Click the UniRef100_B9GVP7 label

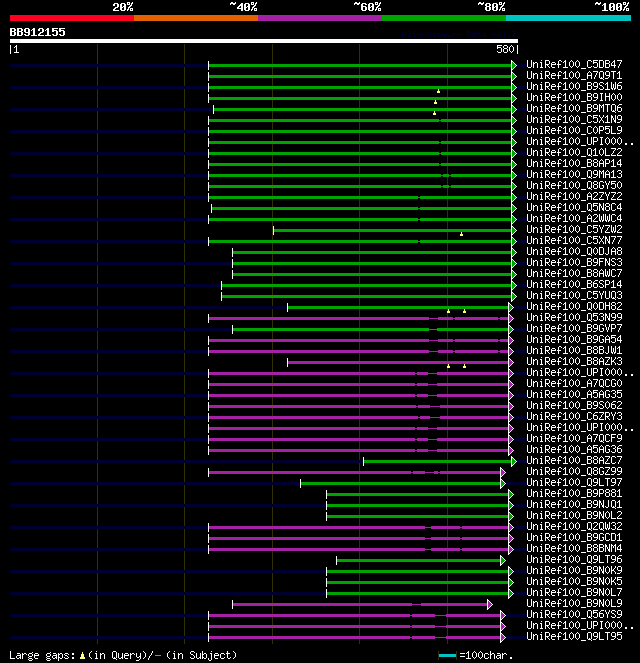(x=574, y=328)
